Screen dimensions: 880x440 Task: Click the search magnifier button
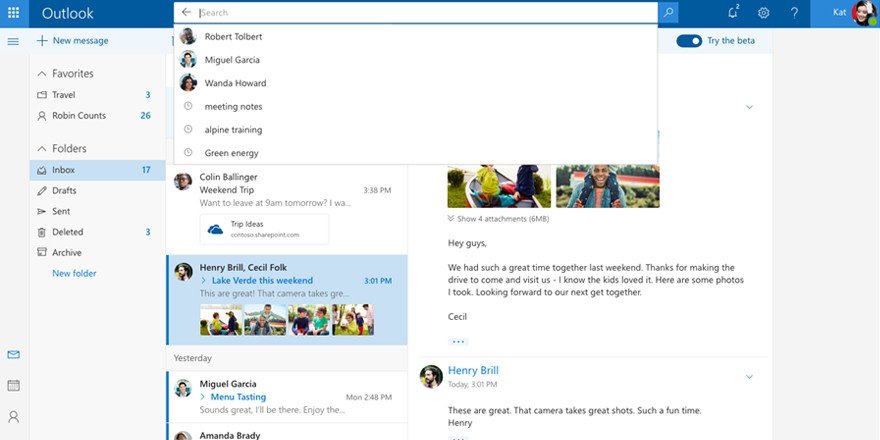[x=668, y=12]
